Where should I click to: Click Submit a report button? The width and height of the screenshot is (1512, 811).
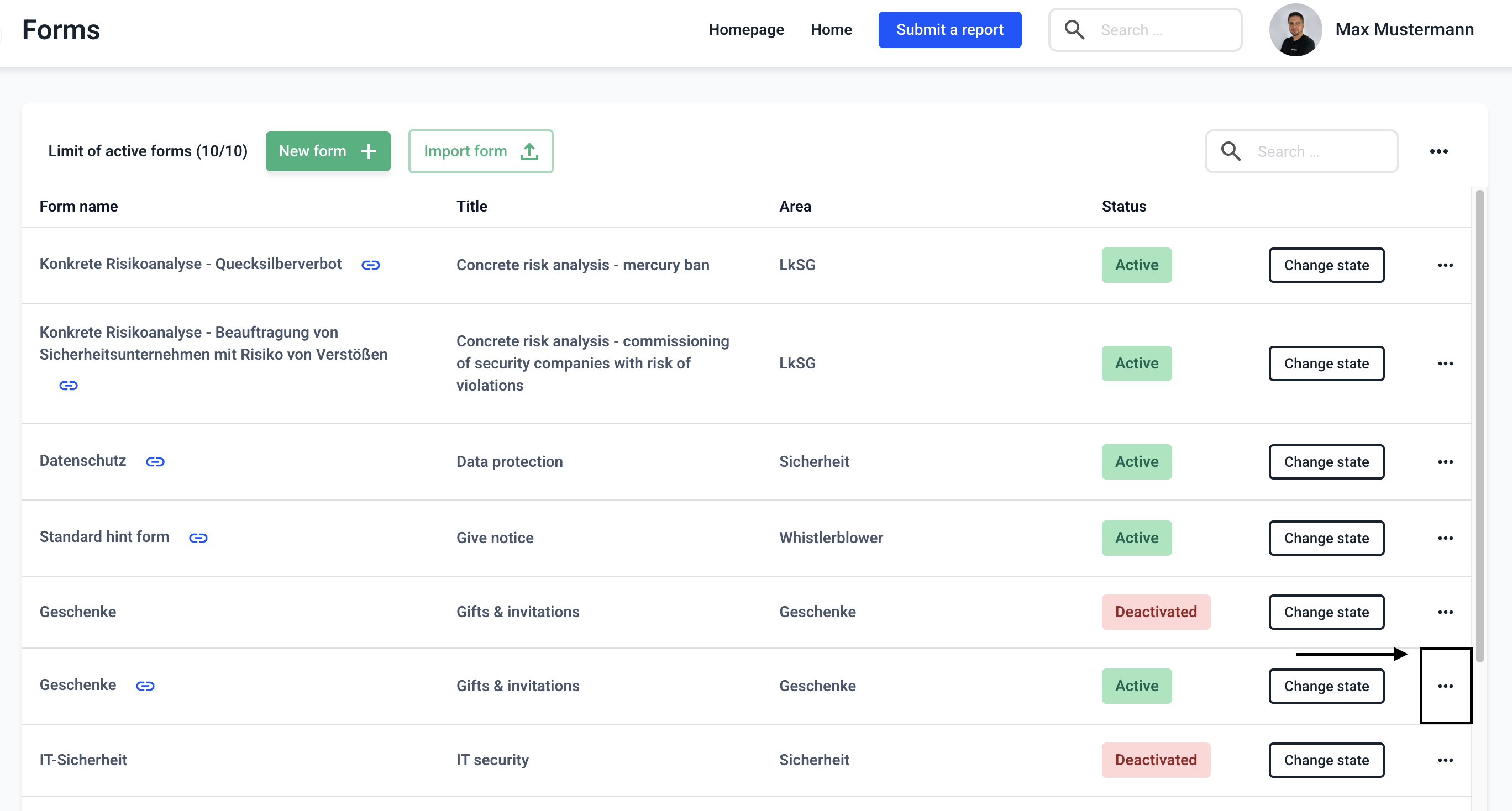[949, 30]
